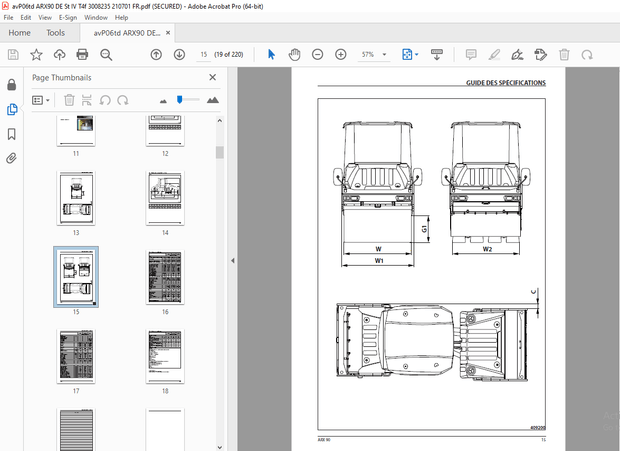The width and height of the screenshot is (620, 451).
Task: Select page 18 thumbnail
Action: pyautogui.click(x=165, y=356)
